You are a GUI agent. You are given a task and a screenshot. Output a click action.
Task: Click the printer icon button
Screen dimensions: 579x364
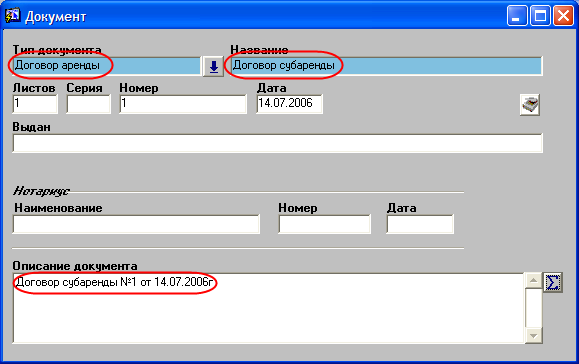[530, 105]
